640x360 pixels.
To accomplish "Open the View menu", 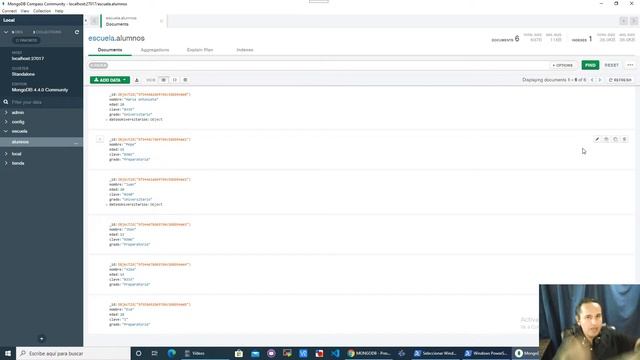I will coord(24,11).
